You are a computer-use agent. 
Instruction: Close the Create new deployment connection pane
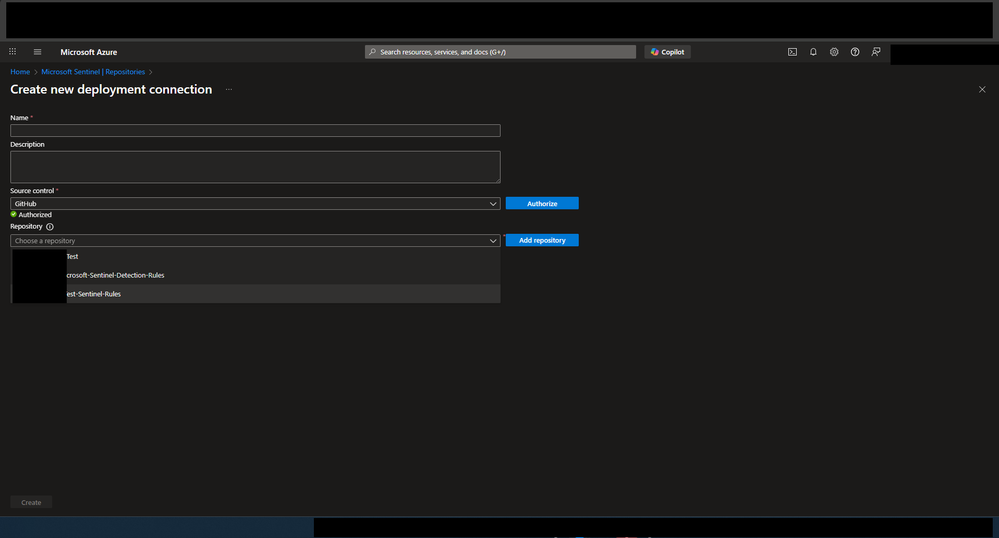click(x=982, y=89)
